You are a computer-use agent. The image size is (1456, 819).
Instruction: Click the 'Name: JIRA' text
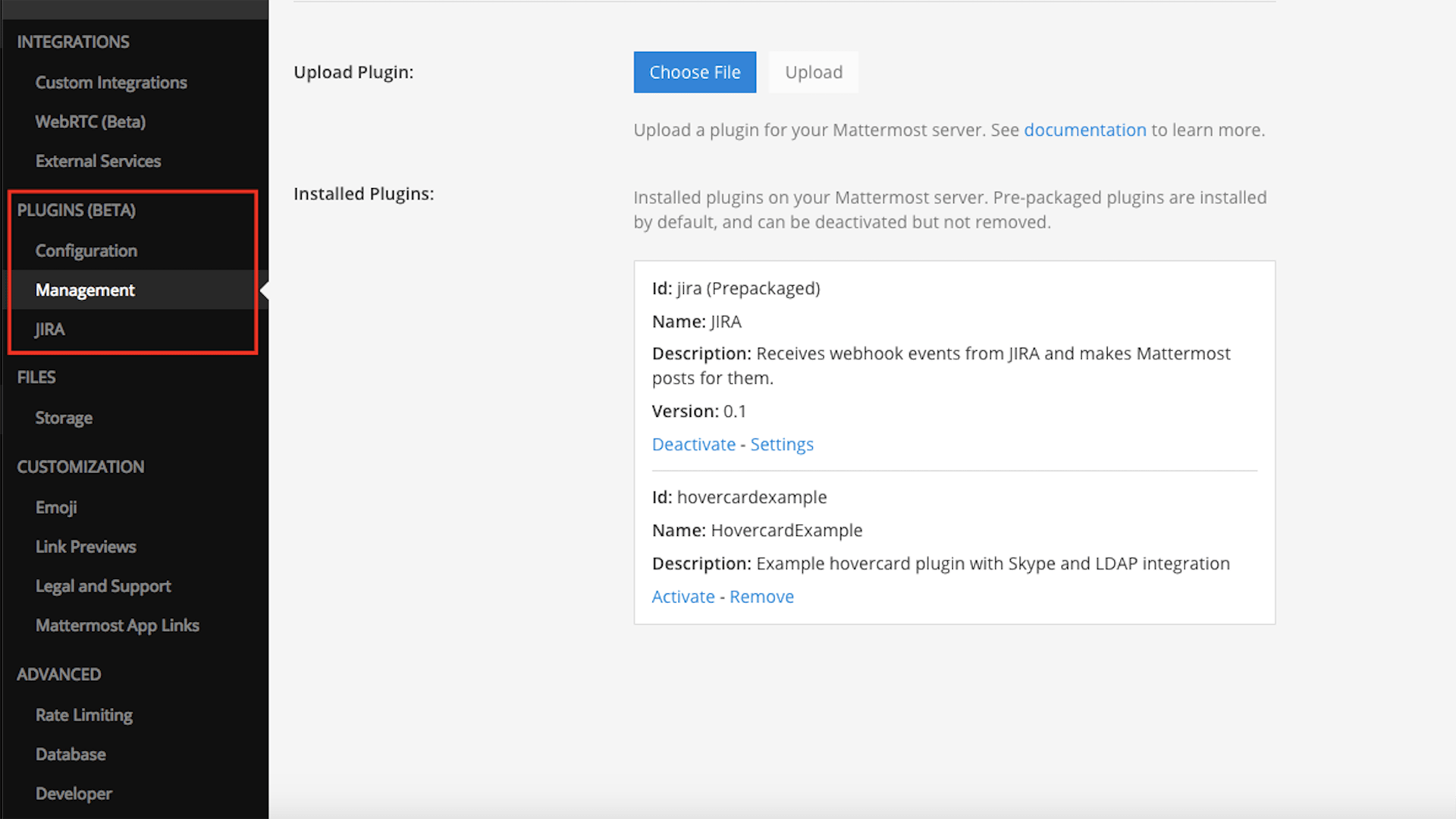696,322
